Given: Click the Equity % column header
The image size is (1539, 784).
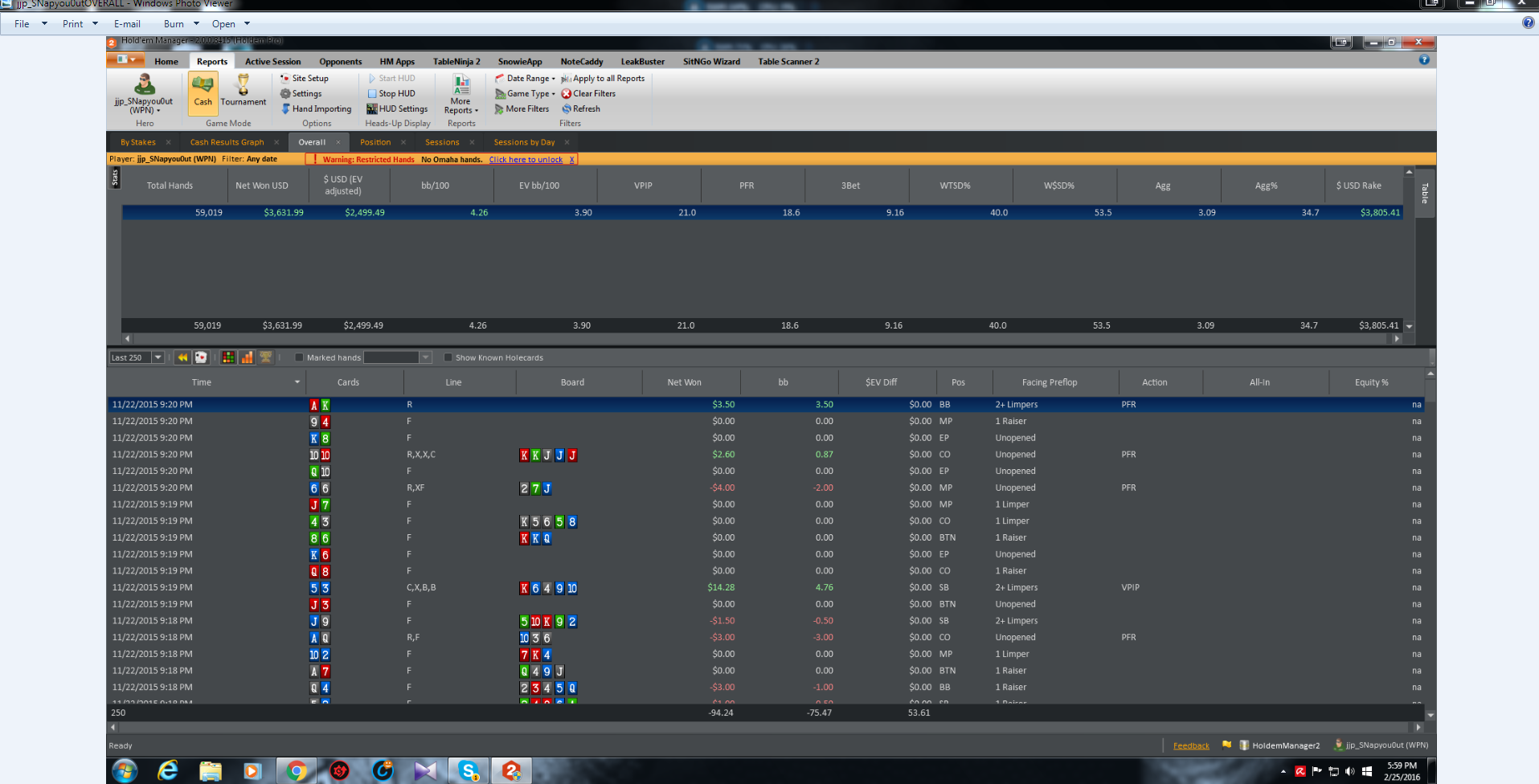Looking at the screenshot, I should coord(1372,382).
